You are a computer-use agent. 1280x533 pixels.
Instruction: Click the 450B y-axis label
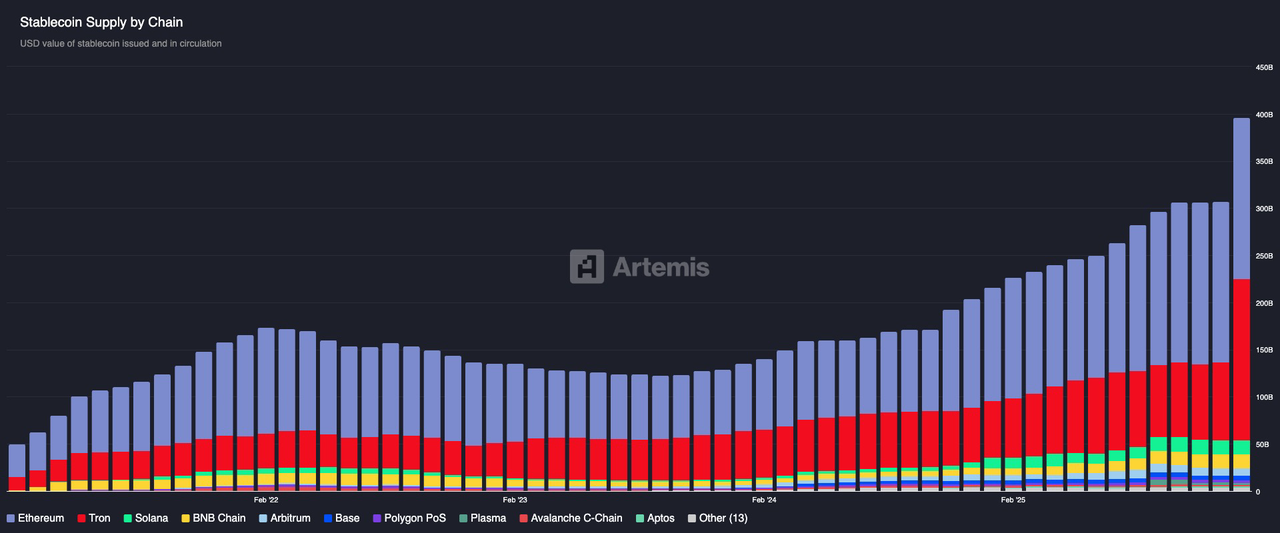coord(1264,67)
